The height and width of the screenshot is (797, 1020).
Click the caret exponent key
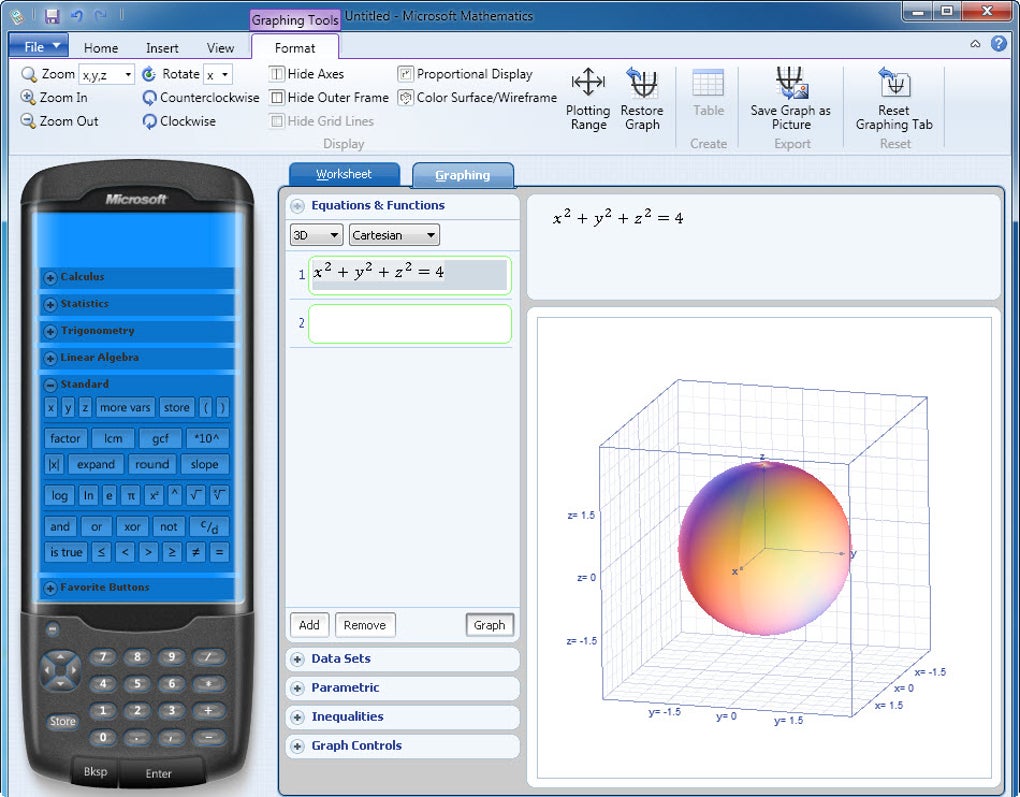point(174,496)
